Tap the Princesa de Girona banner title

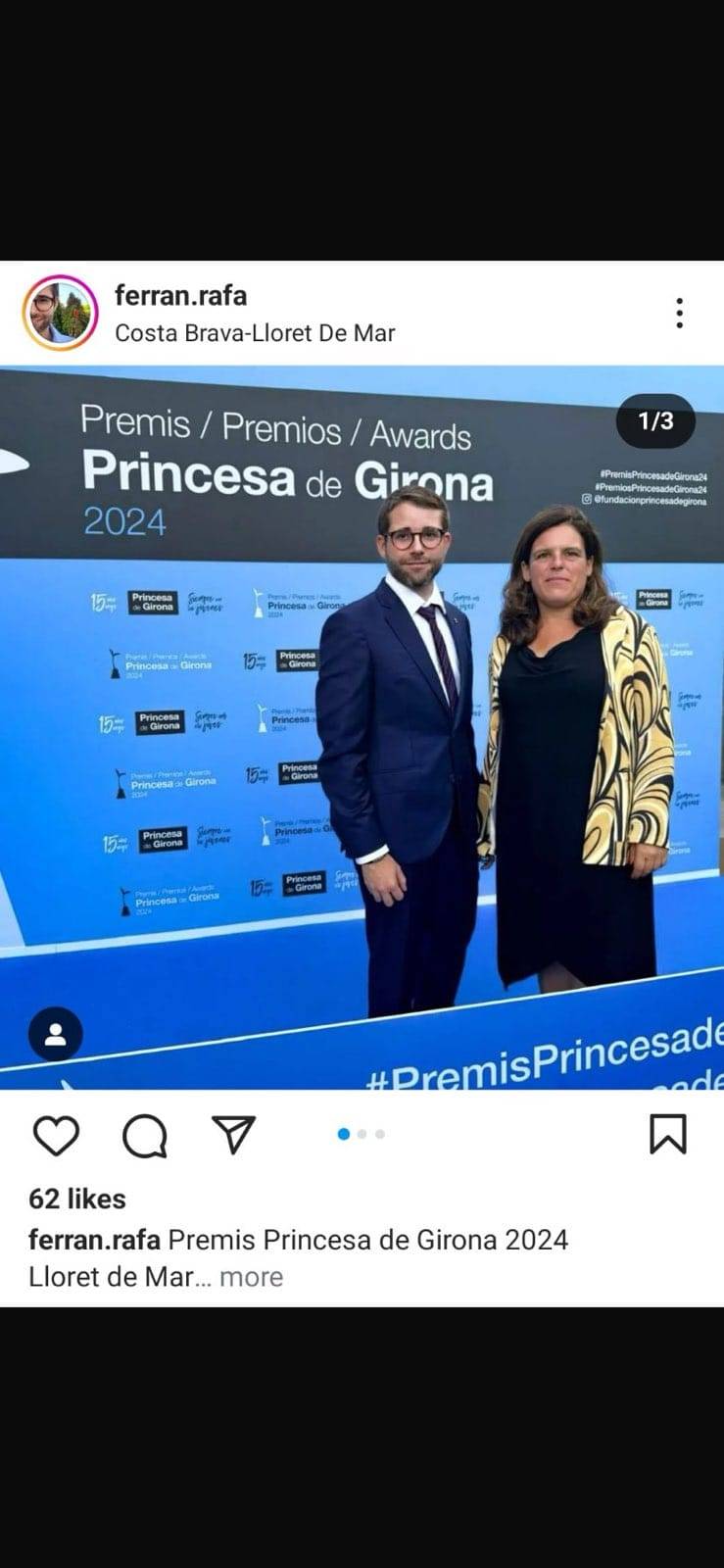[287, 475]
